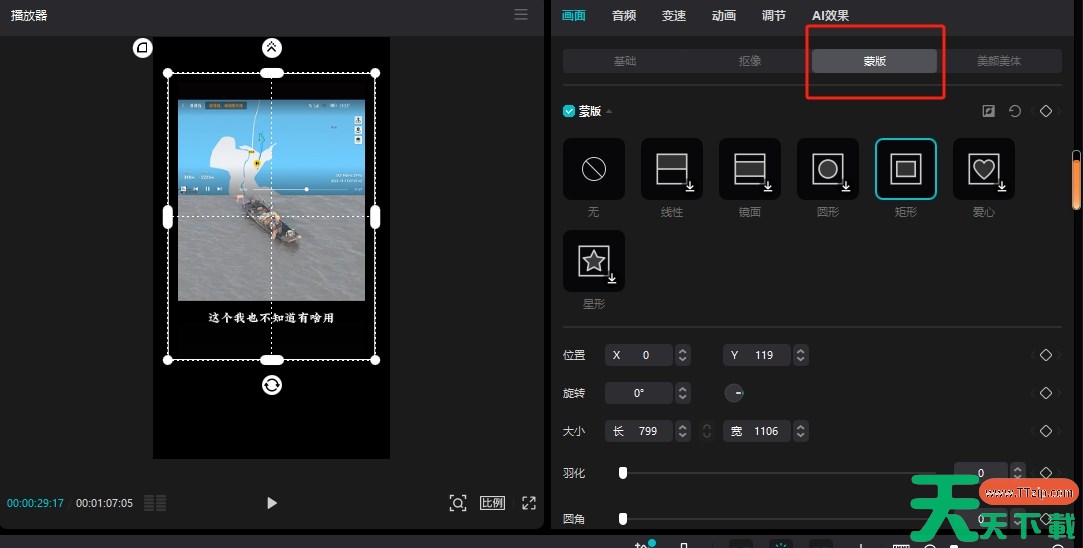The height and width of the screenshot is (548, 1083).
Task: Collapse the 蒙版 section arrow
Action: pyautogui.click(x=609, y=111)
